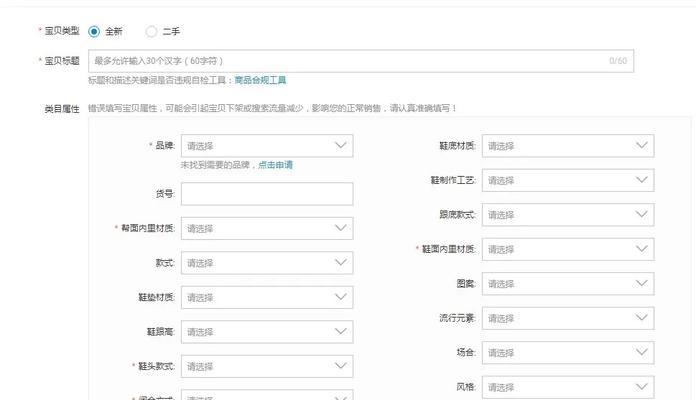Open the 鞋底材质 dropdown

click(568, 146)
